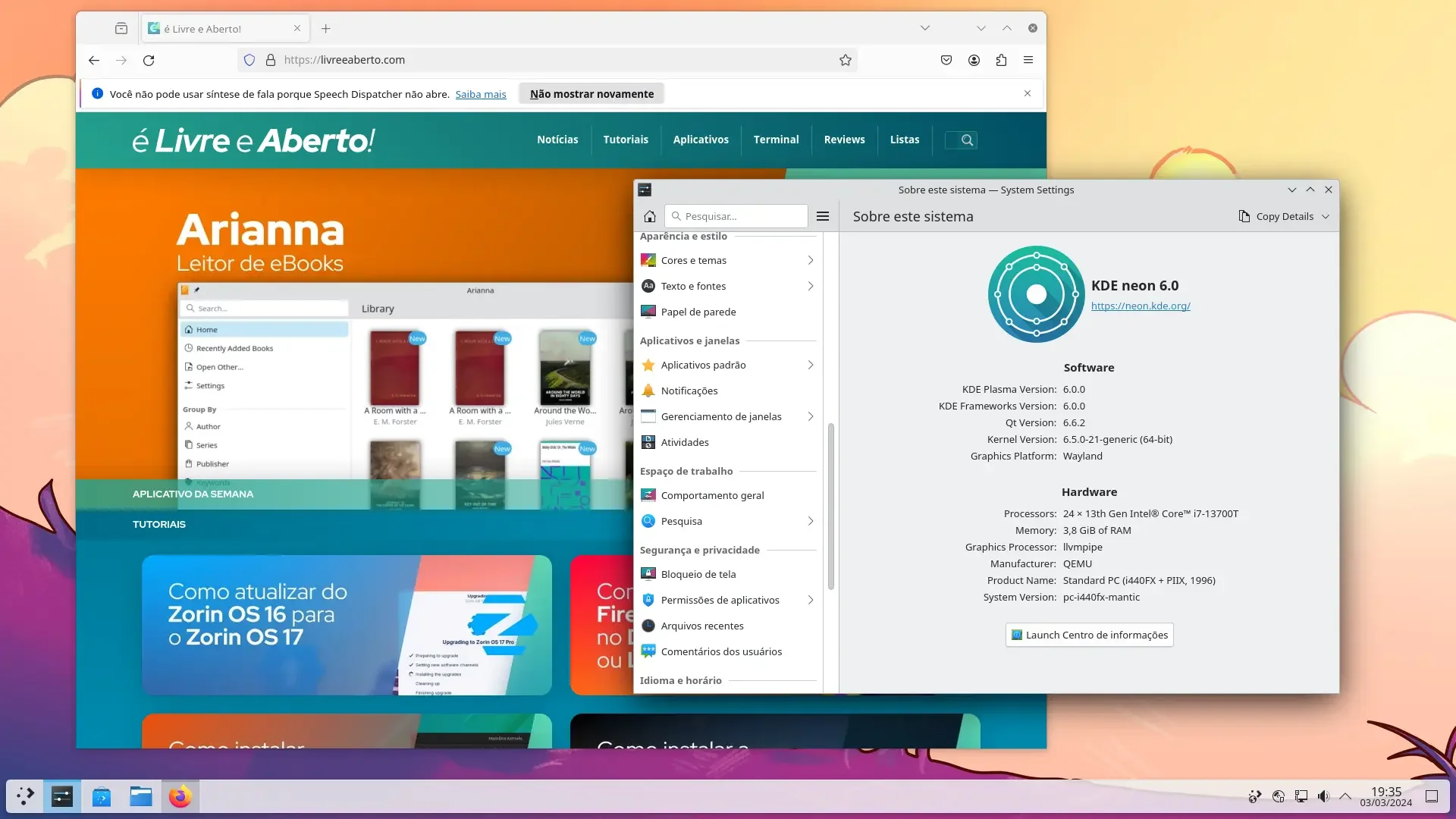Expand the Permissões de aplicativos chevron
This screenshot has height=819, width=1456.
[810, 600]
